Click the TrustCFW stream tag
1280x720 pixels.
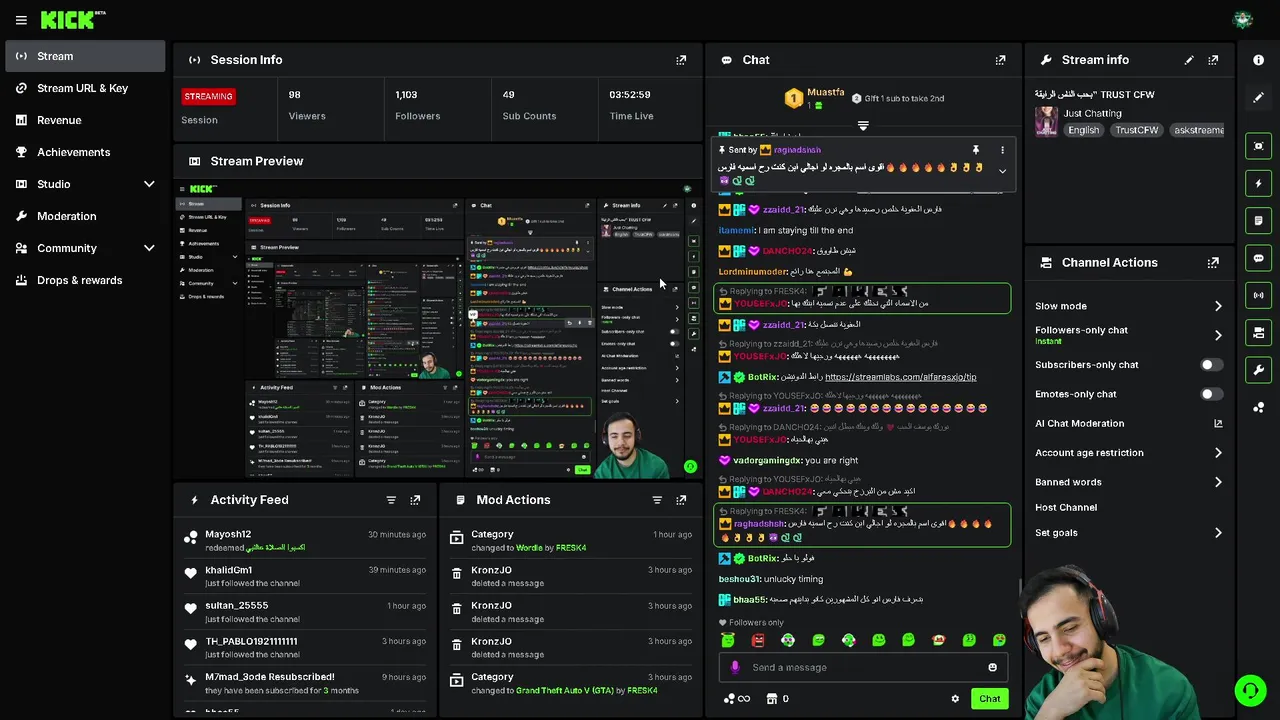pyautogui.click(x=1137, y=130)
